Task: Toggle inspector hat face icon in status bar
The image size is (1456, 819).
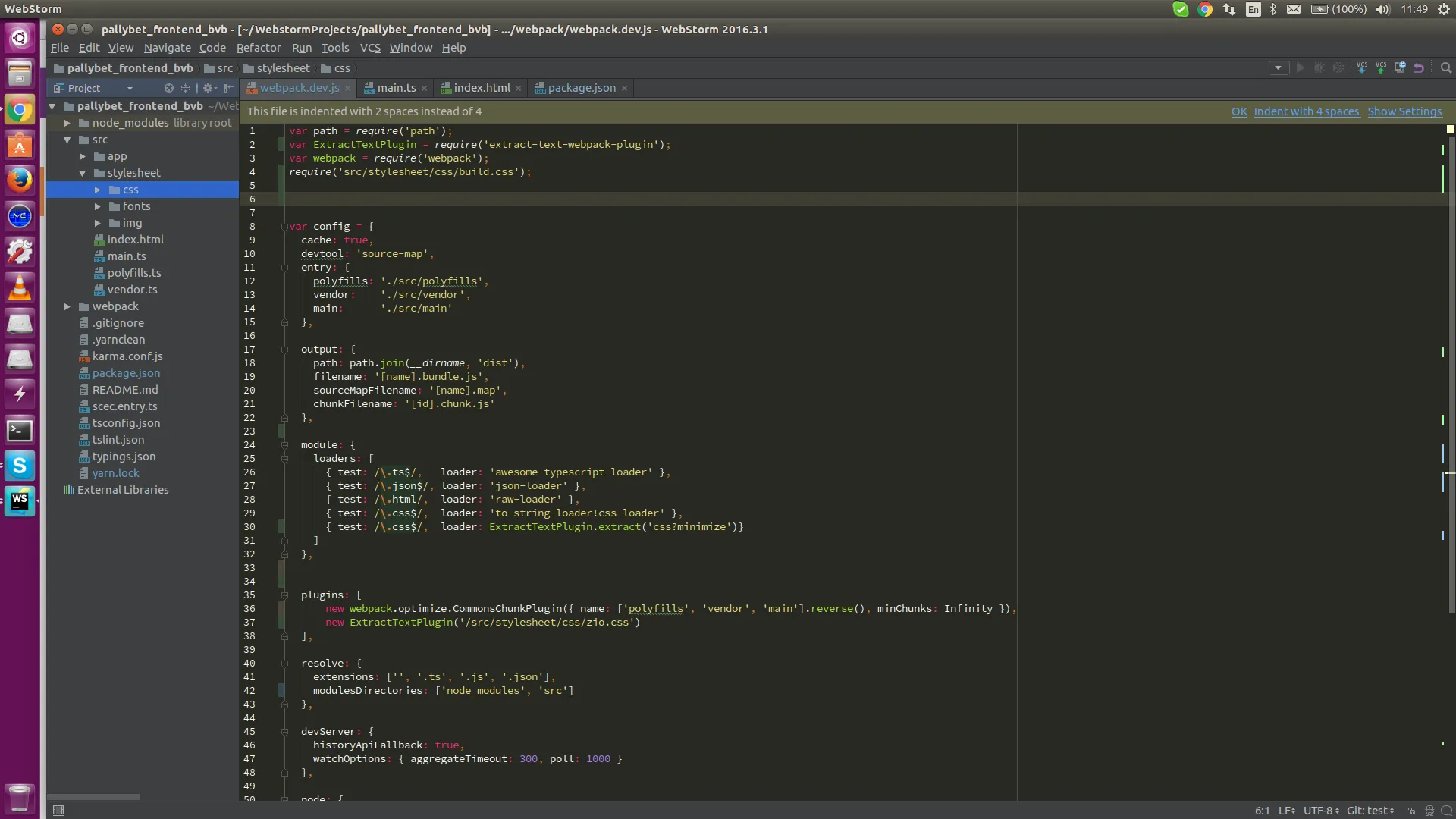Action: 1429,811
